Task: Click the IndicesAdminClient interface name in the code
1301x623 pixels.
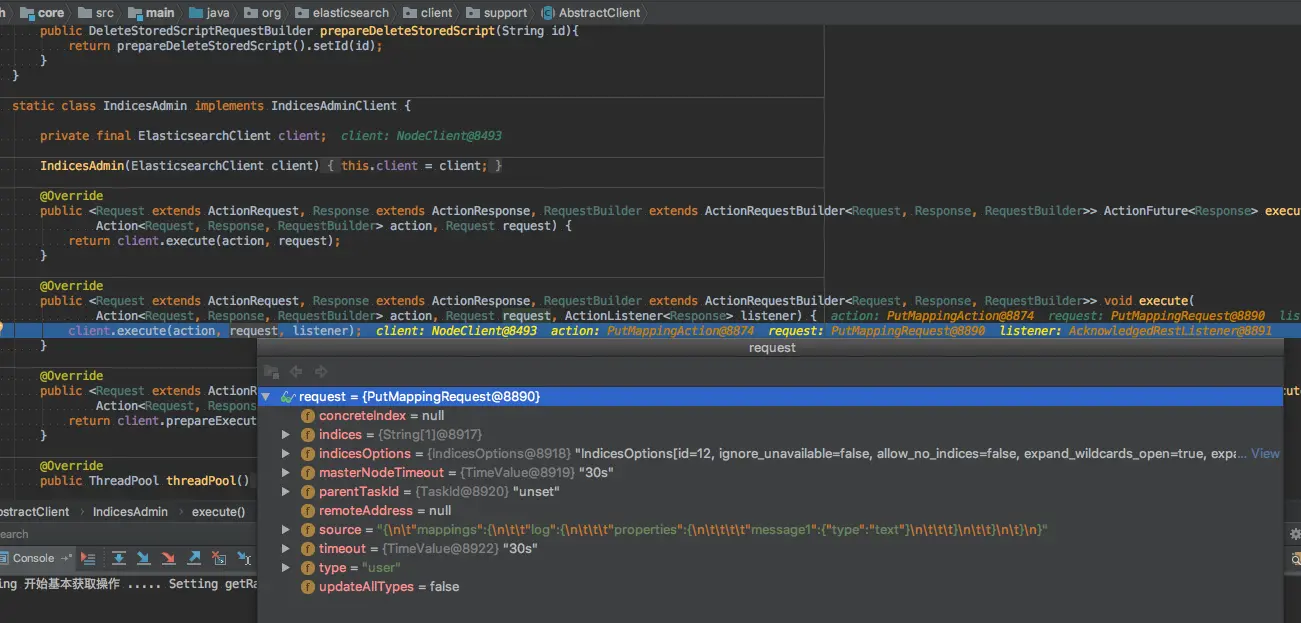Action: click(334, 106)
